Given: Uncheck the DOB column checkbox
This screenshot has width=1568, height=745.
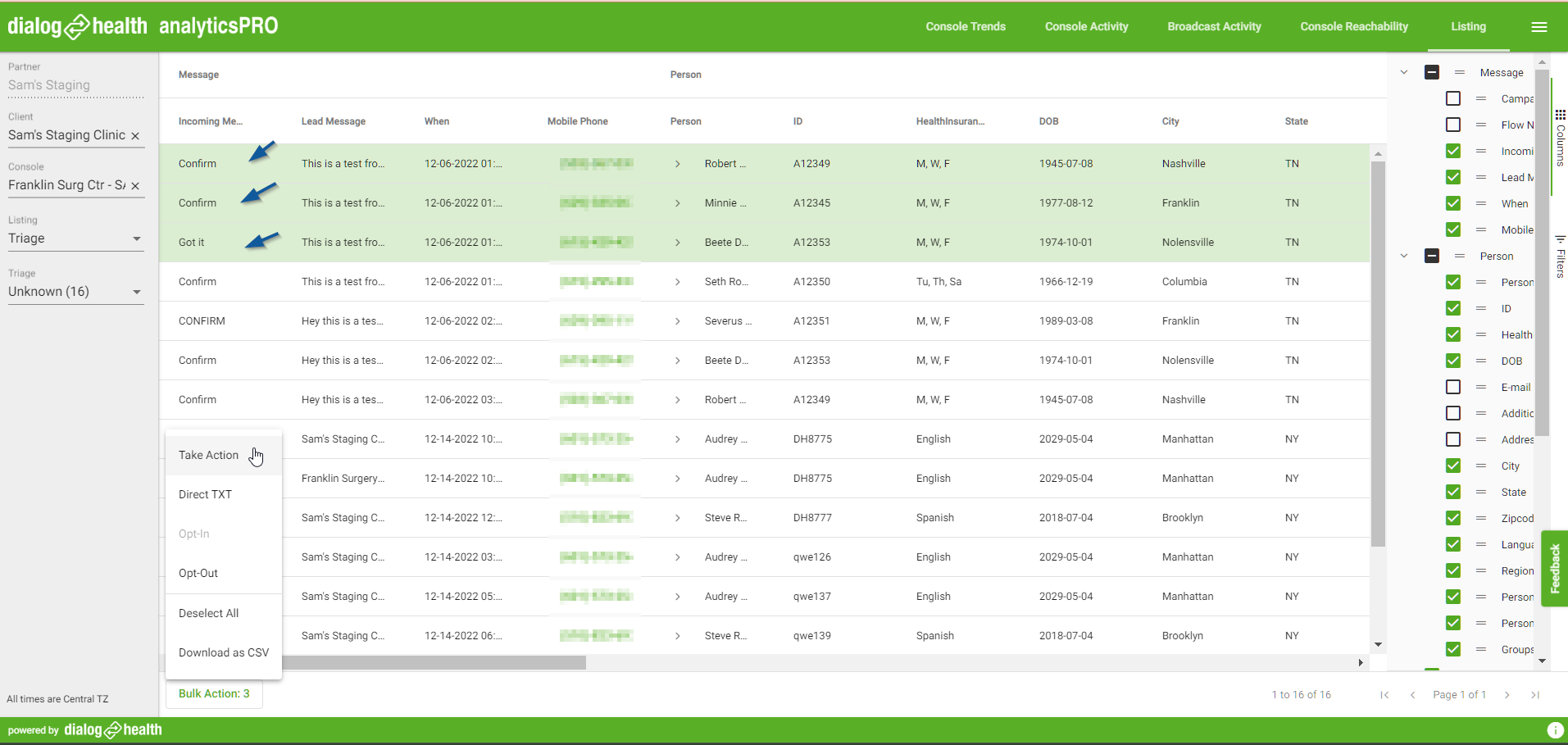Looking at the screenshot, I should [1453, 361].
